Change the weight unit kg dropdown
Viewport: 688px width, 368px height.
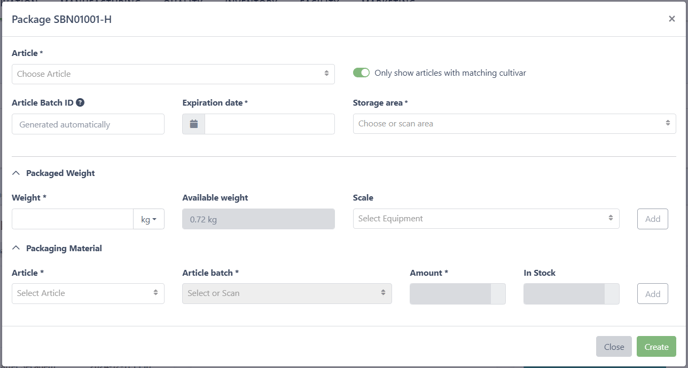(x=149, y=219)
